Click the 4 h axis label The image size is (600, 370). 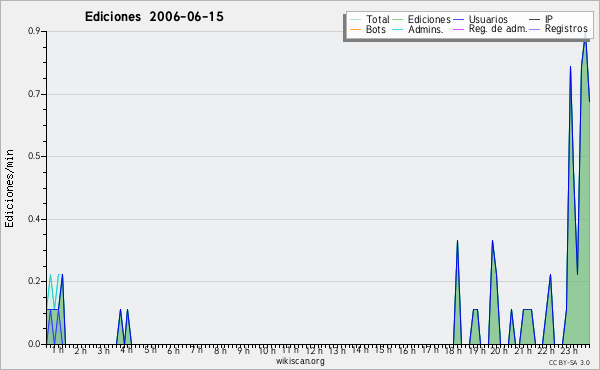(126, 350)
